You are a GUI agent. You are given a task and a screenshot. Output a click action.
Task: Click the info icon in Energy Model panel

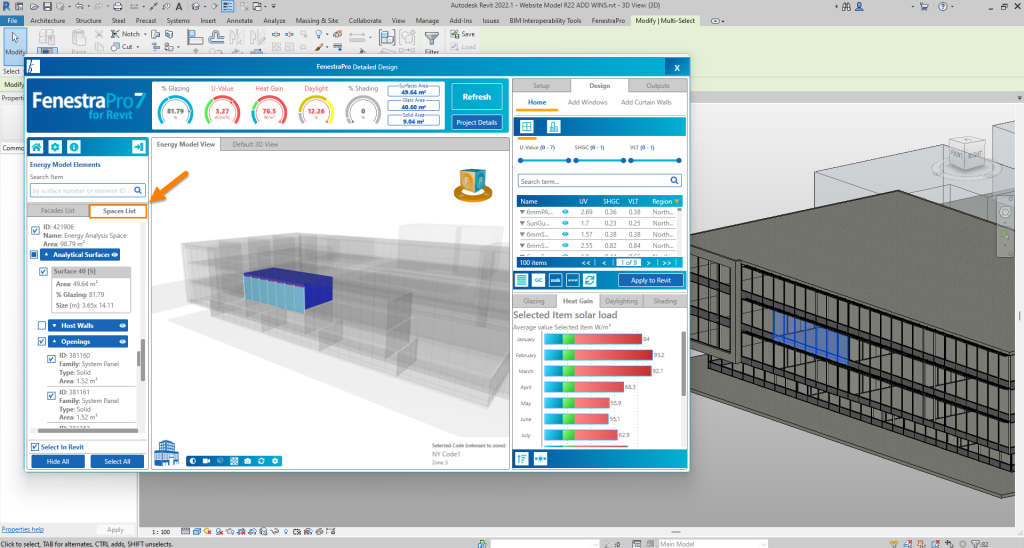tap(74, 147)
